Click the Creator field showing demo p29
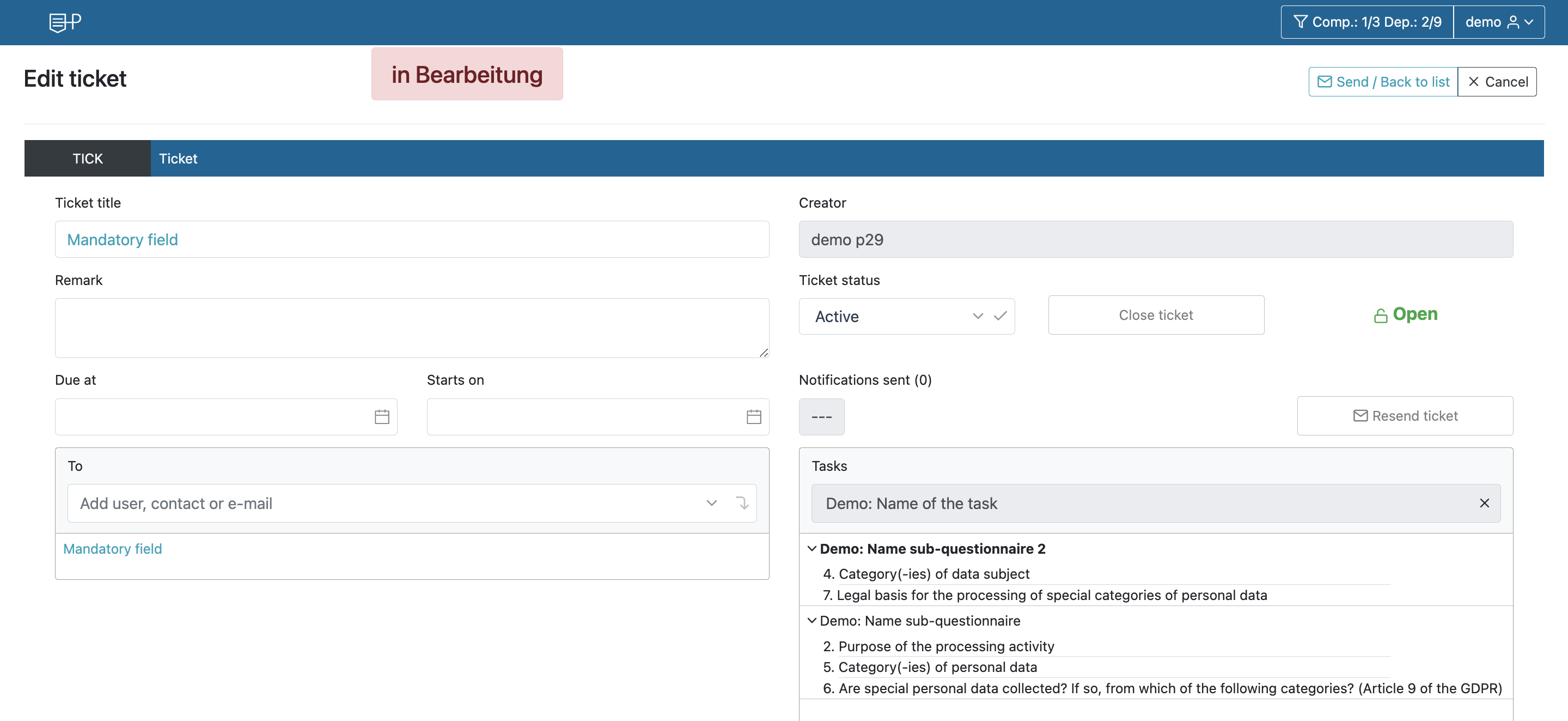This screenshot has height=721, width=1568. [1156, 239]
